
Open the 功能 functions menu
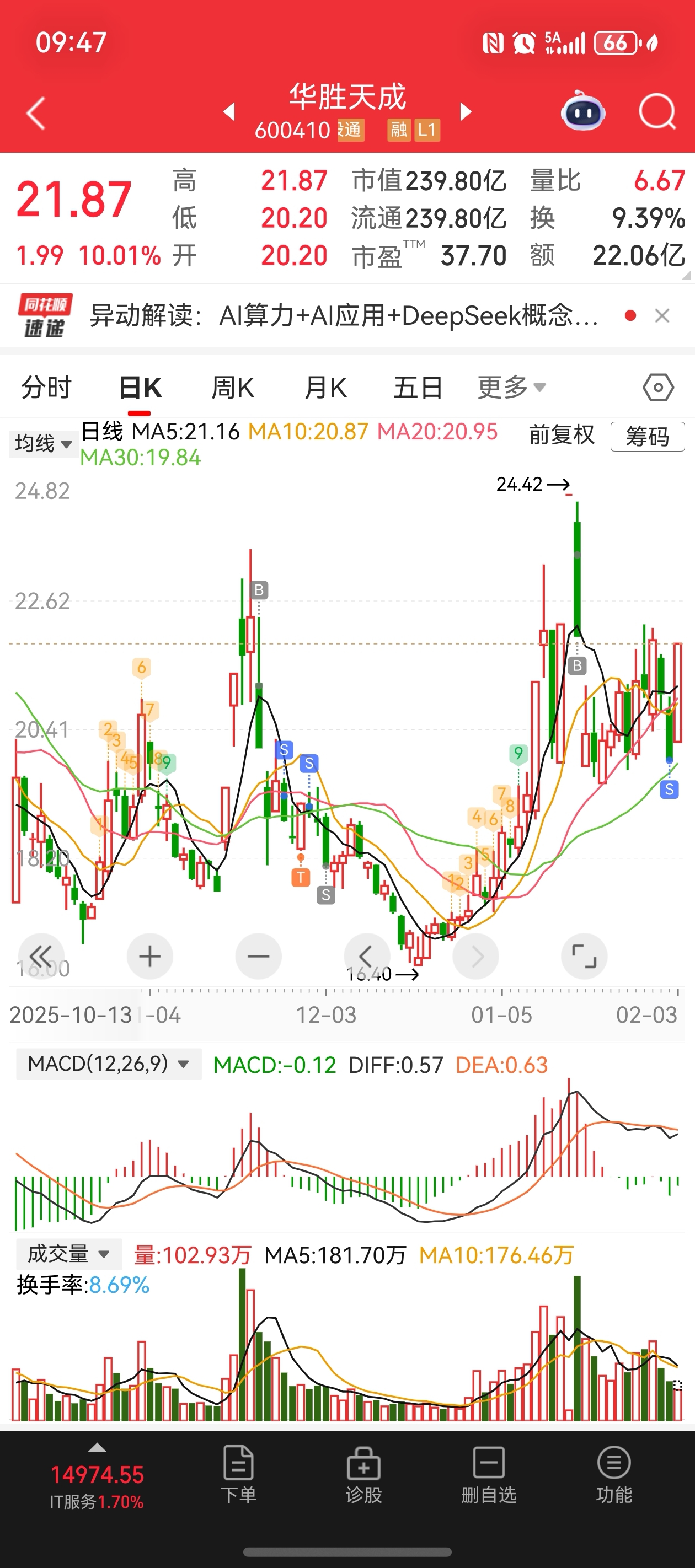(x=614, y=1476)
